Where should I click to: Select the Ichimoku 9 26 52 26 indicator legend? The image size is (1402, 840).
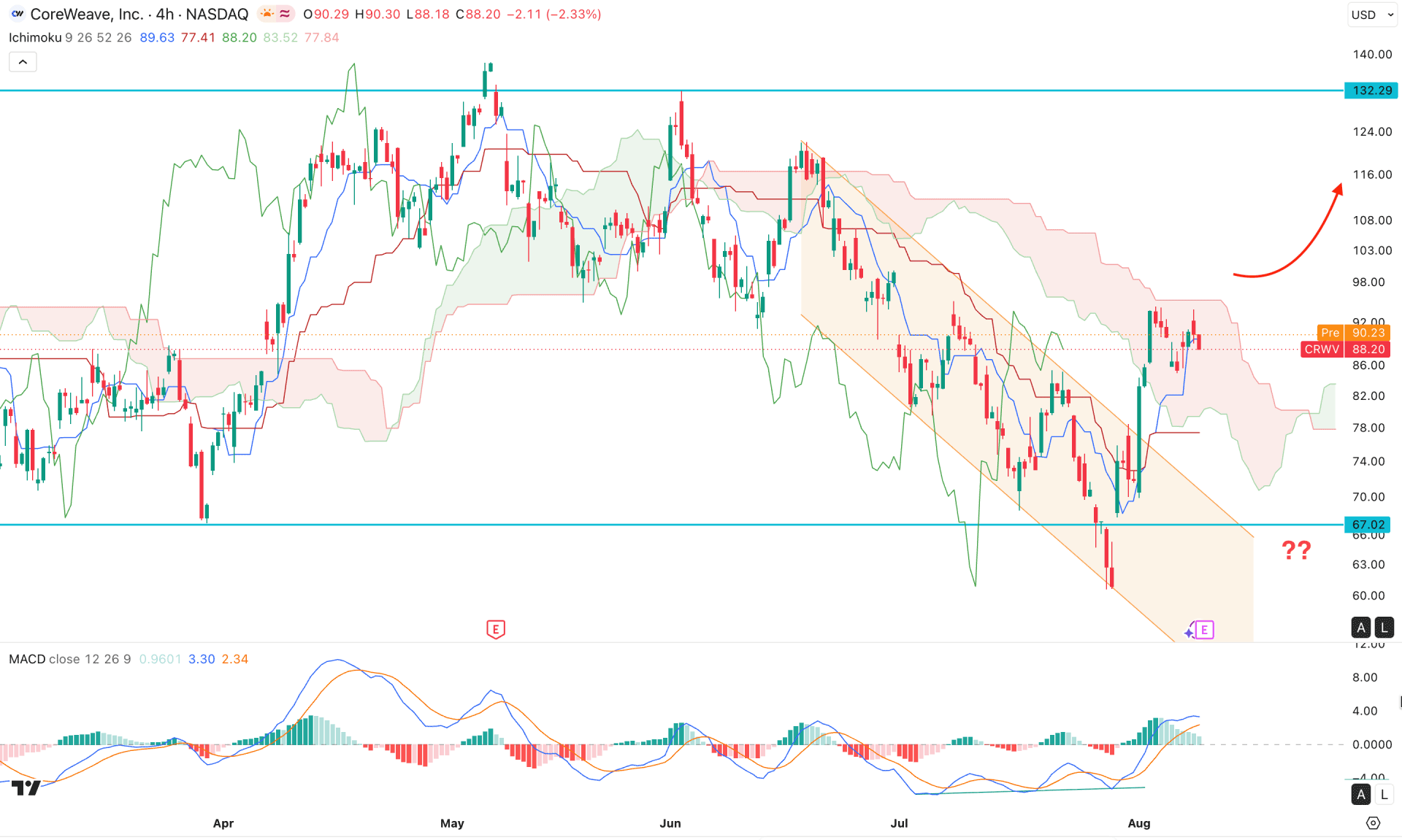pos(70,37)
